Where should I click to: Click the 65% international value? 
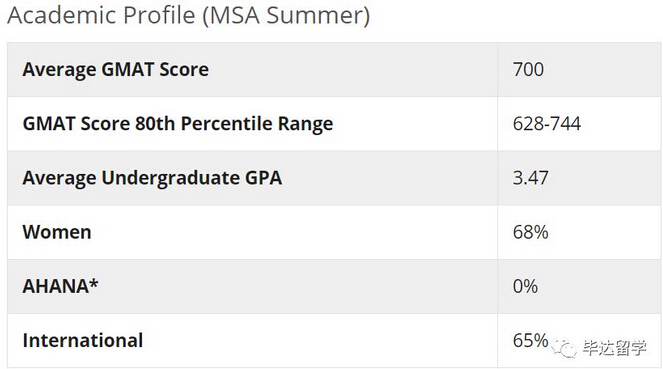click(x=530, y=340)
